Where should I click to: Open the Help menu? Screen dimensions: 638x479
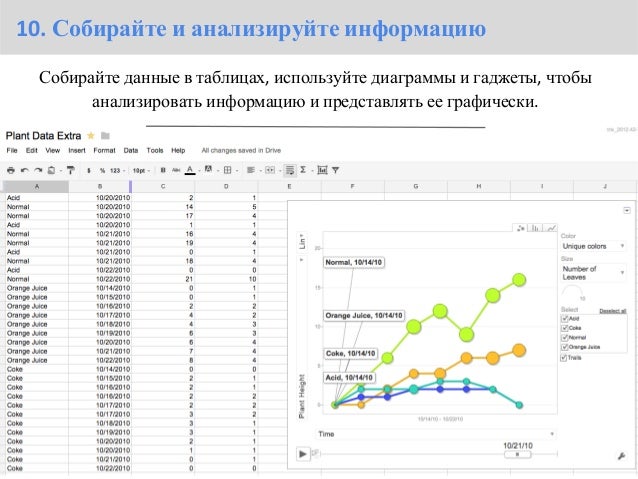pos(178,150)
